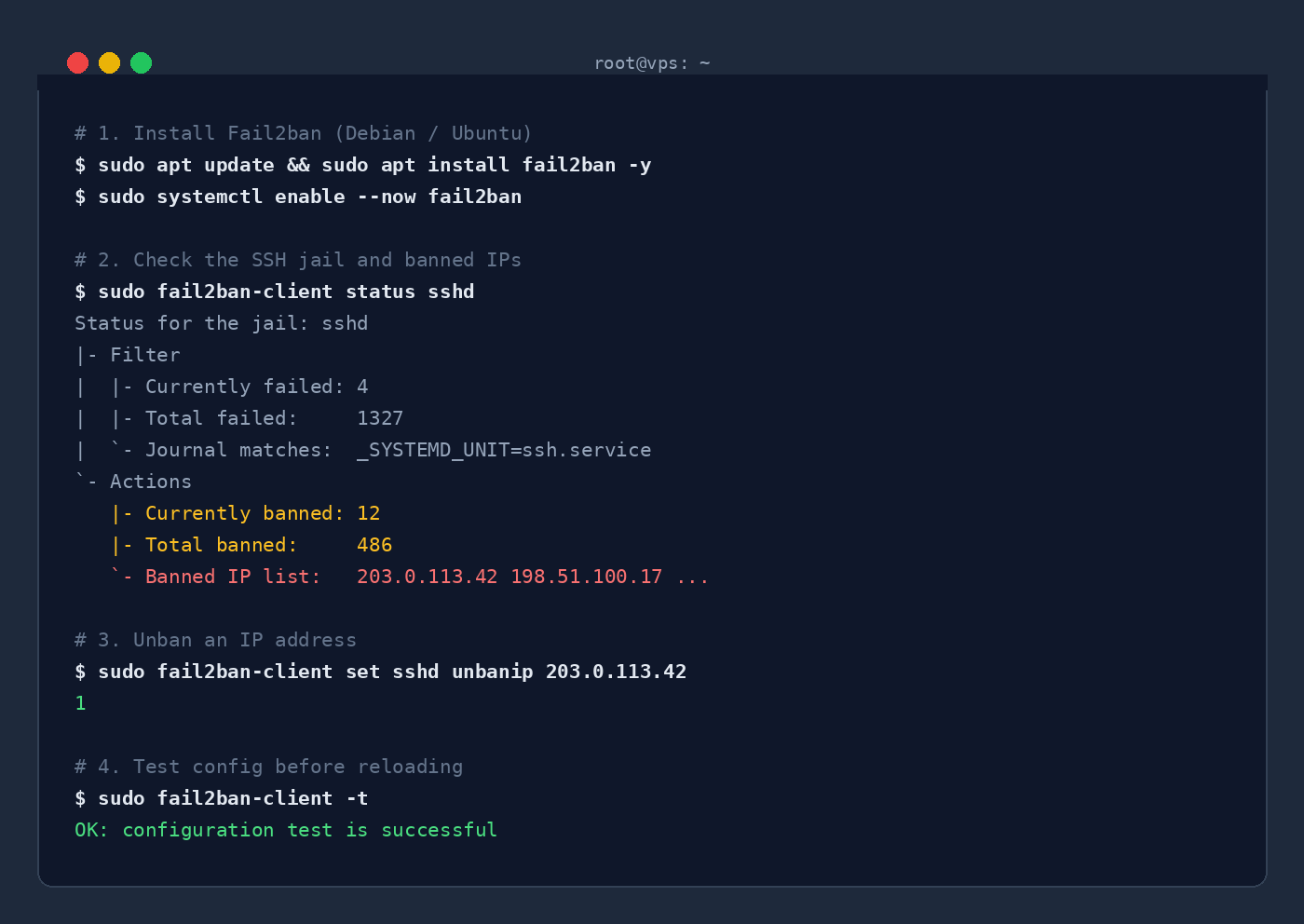
Task: Click 'OK: configuration test is successful' output
Action: (286, 830)
